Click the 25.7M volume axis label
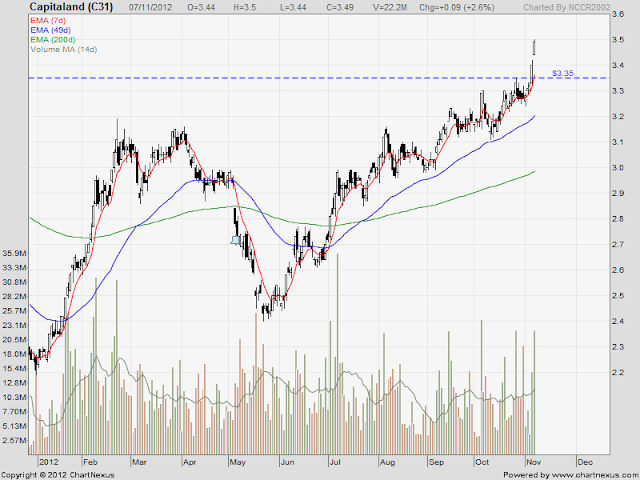This screenshot has width=640, height=480. [14, 311]
